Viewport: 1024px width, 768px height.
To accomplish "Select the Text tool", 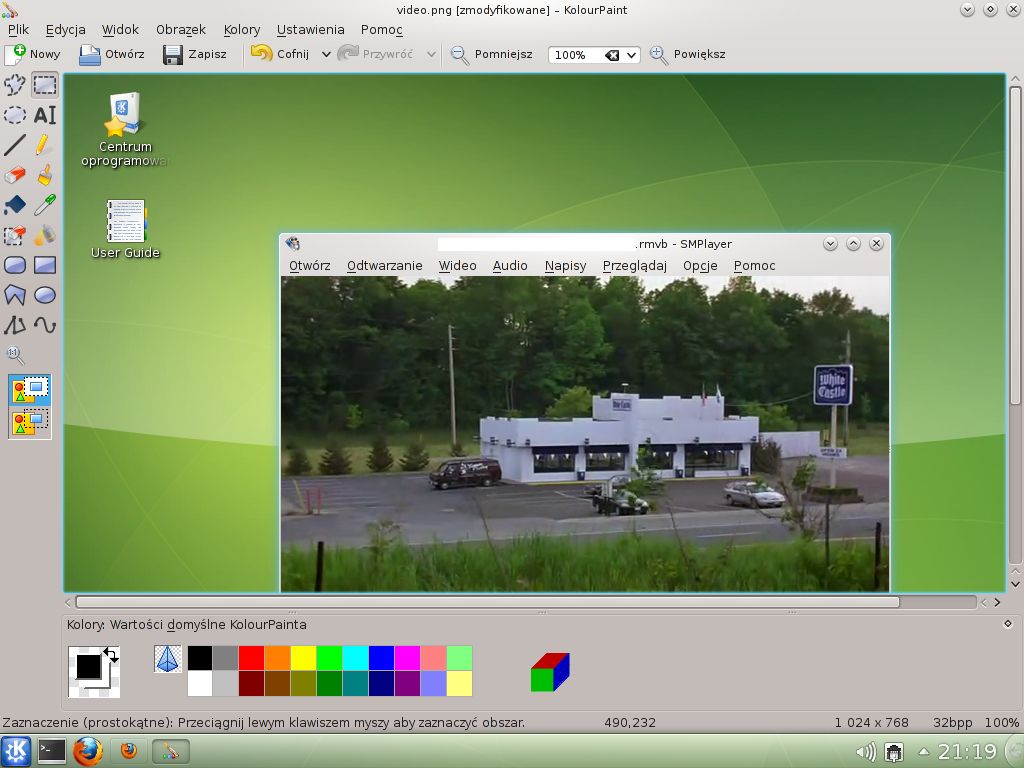I will (x=44, y=115).
